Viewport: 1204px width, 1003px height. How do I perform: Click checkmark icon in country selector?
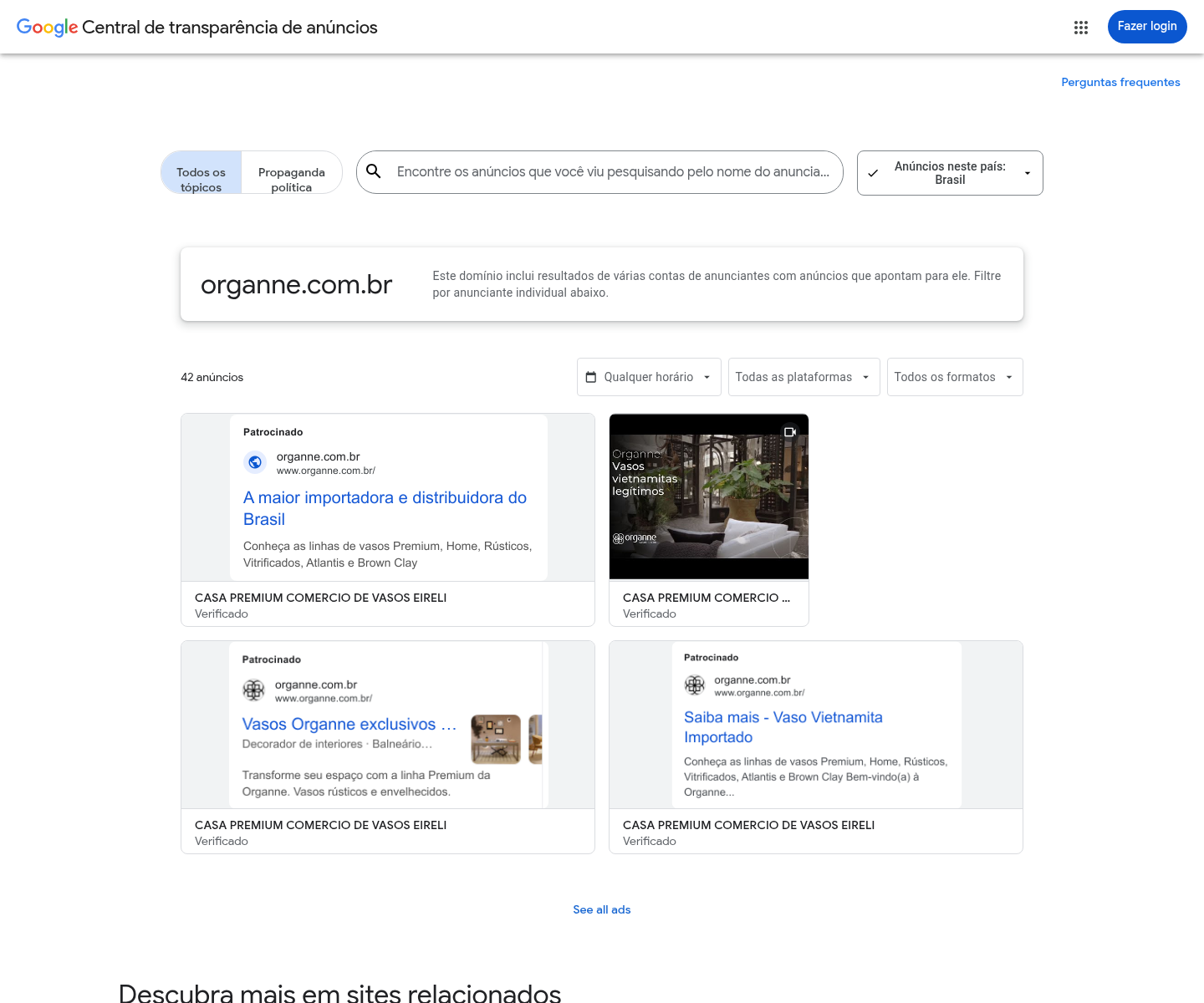pos(873,173)
